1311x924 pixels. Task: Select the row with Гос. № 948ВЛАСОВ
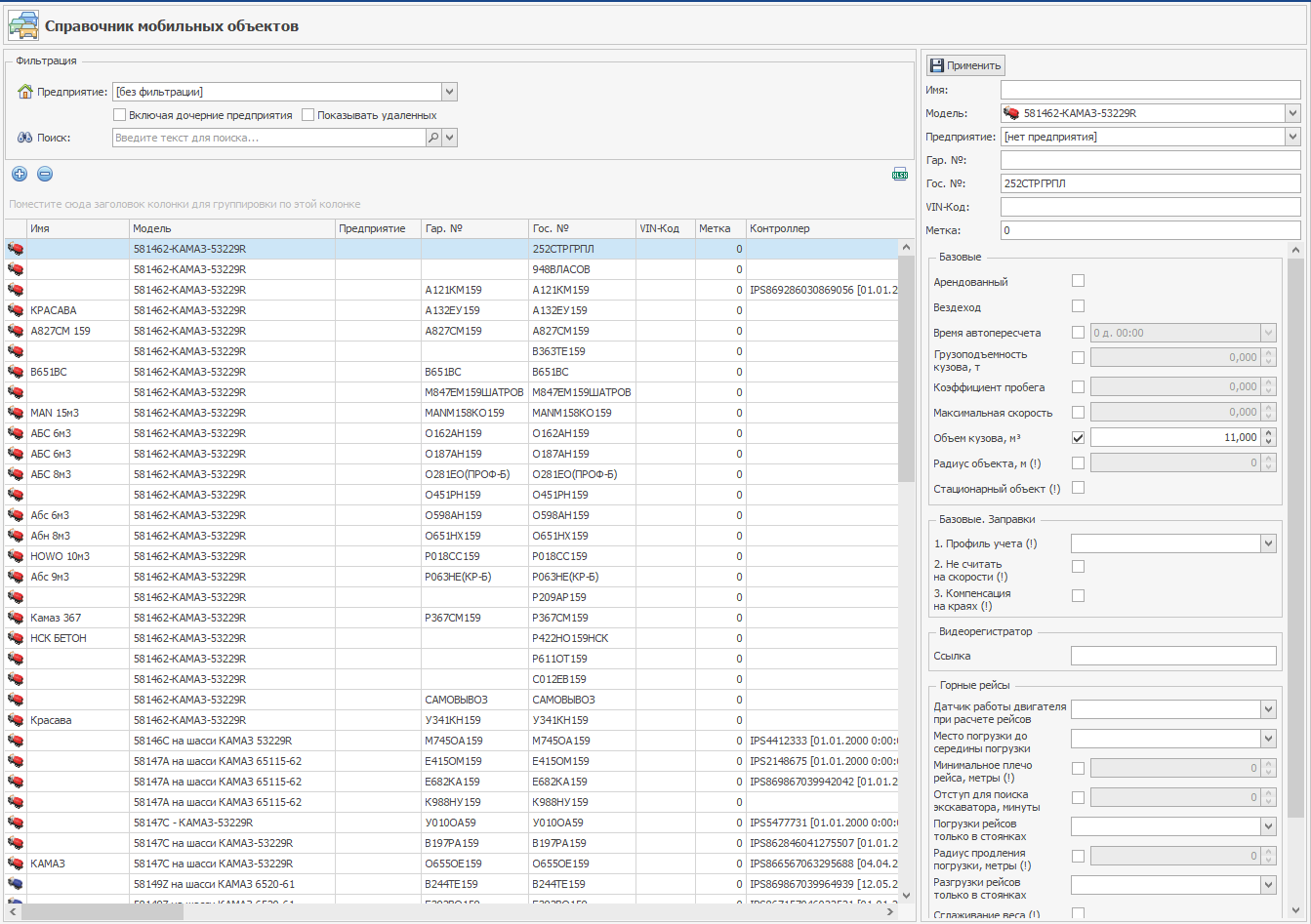560,269
